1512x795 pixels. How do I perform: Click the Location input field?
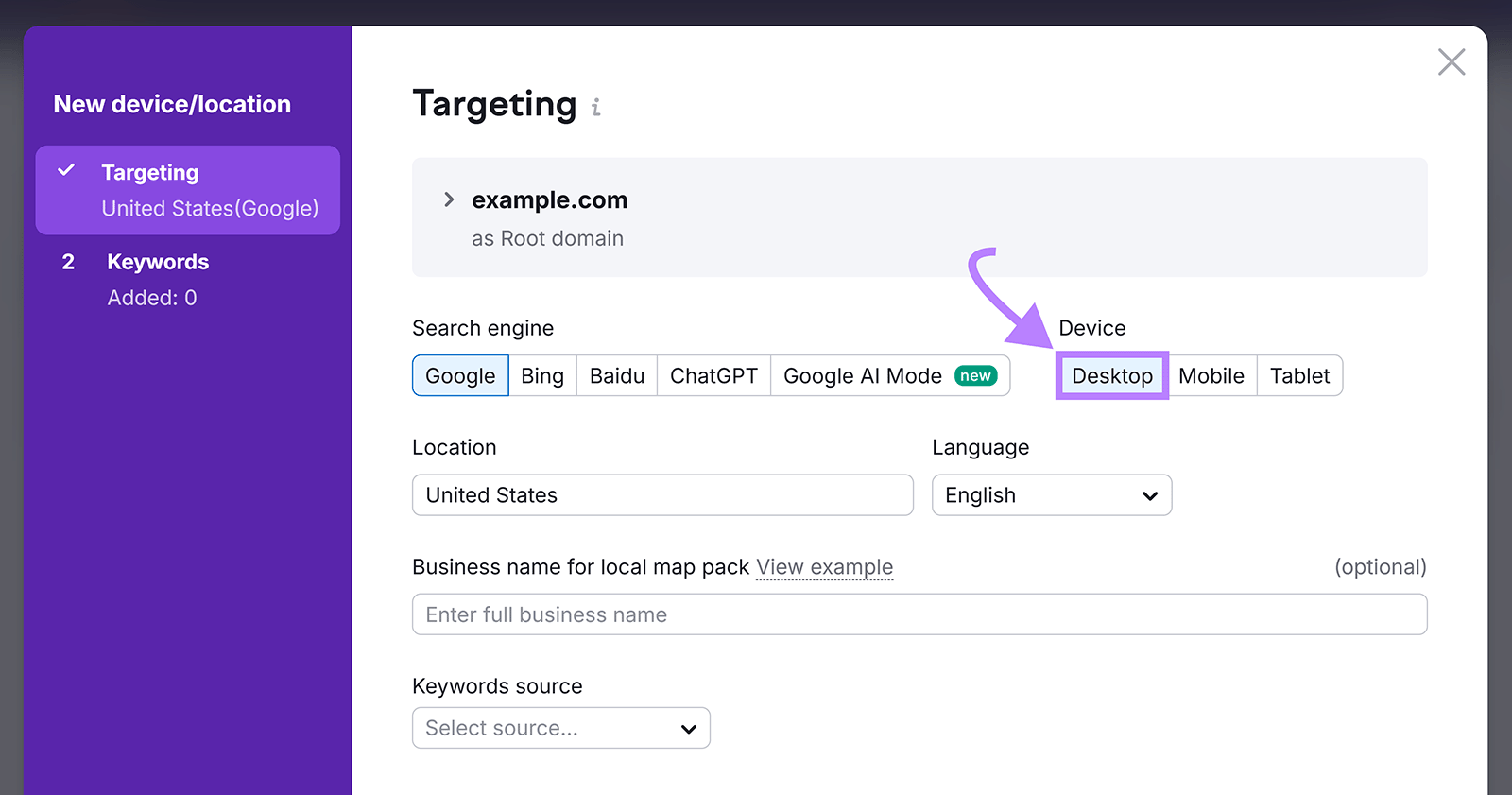tap(661, 495)
